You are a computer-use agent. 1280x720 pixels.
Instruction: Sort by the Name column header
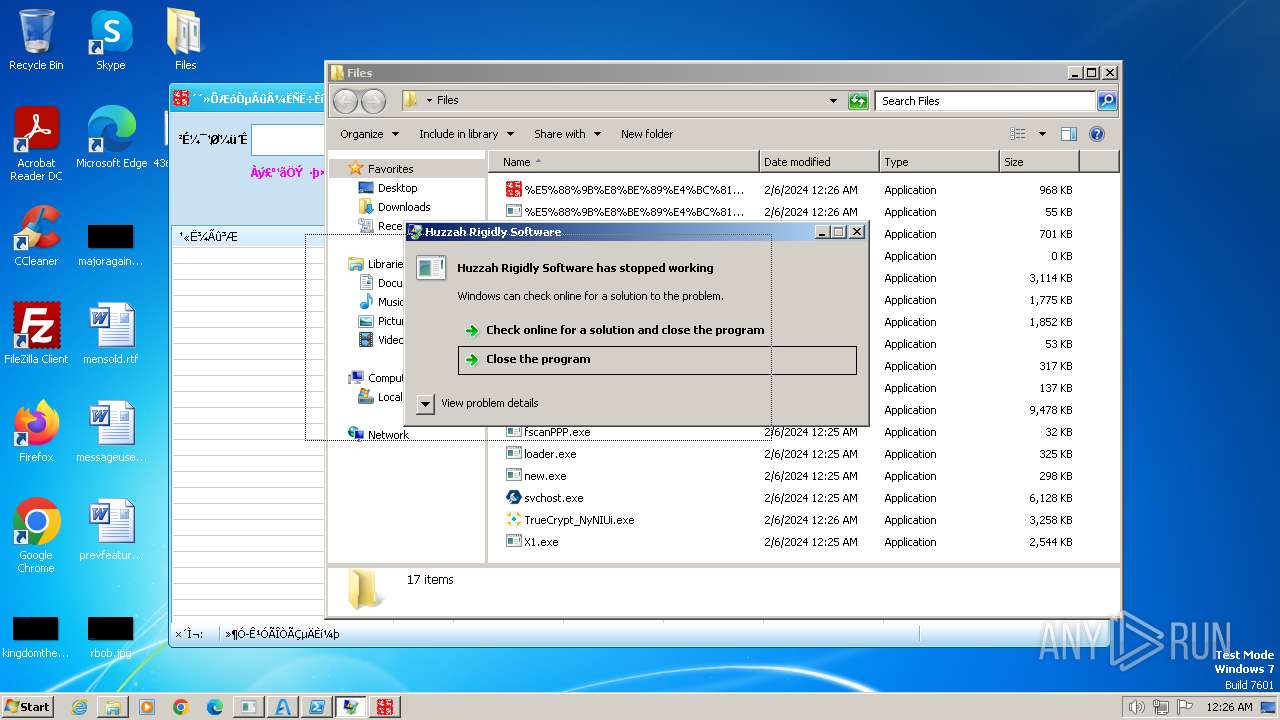pos(623,162)
